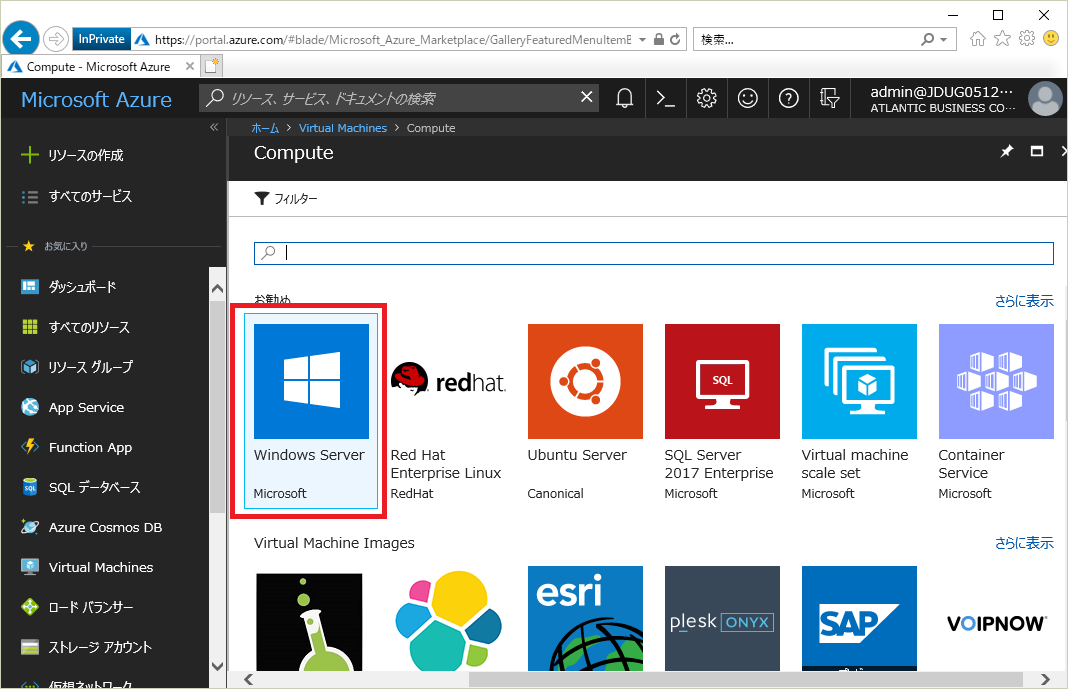The image size is (1068, 689).
Task: Collapse the left navigation menu
Action: click(x=214, y=127)
